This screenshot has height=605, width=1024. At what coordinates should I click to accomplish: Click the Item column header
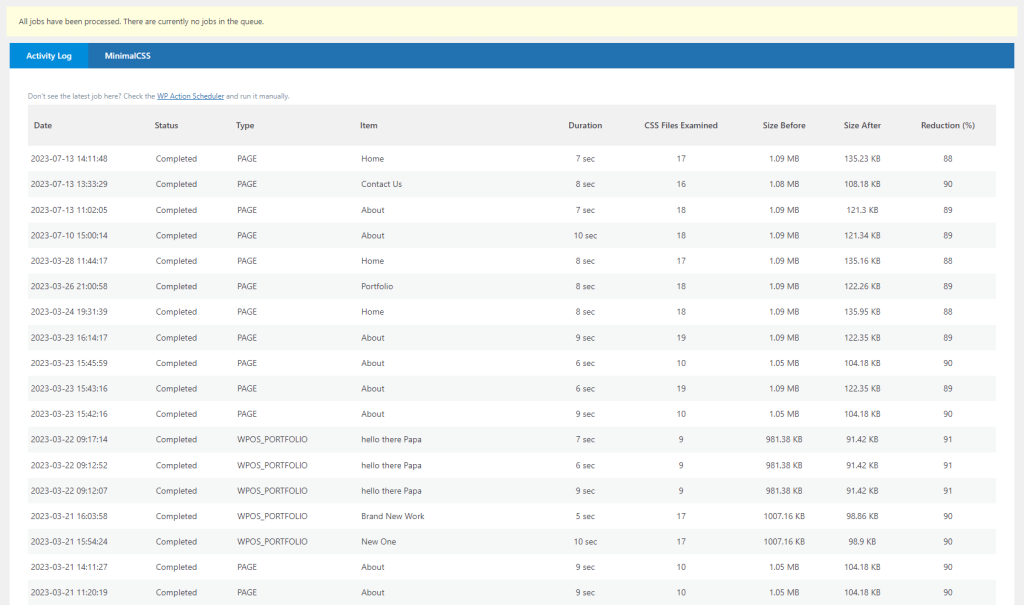pos(369,126)
